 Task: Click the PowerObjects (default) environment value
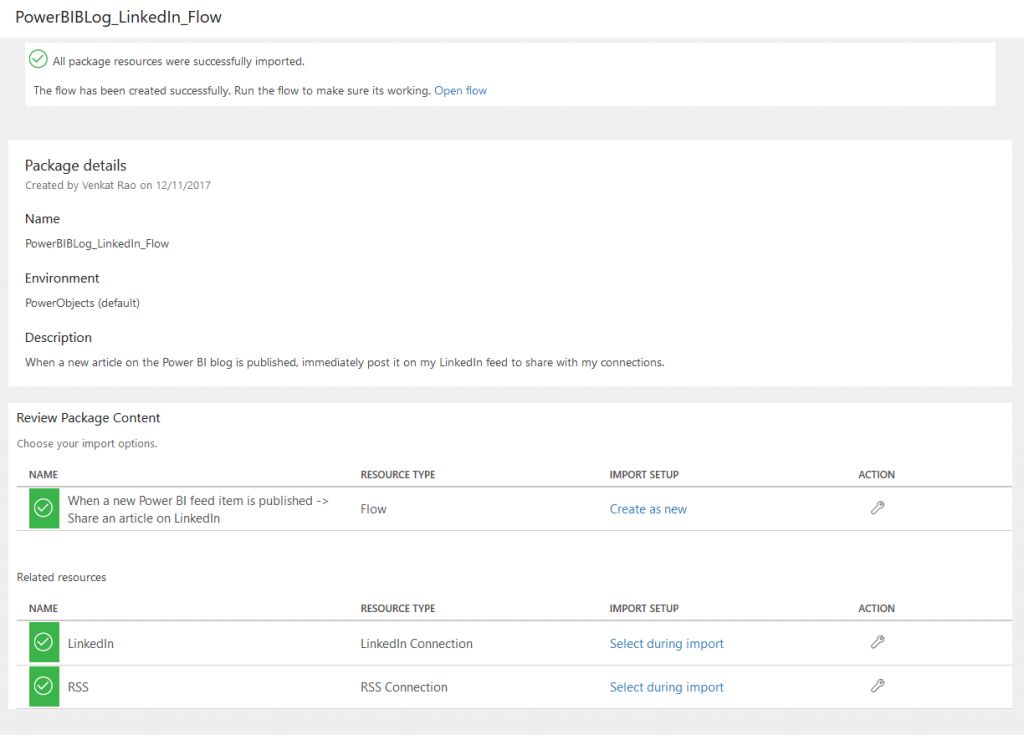82,303
